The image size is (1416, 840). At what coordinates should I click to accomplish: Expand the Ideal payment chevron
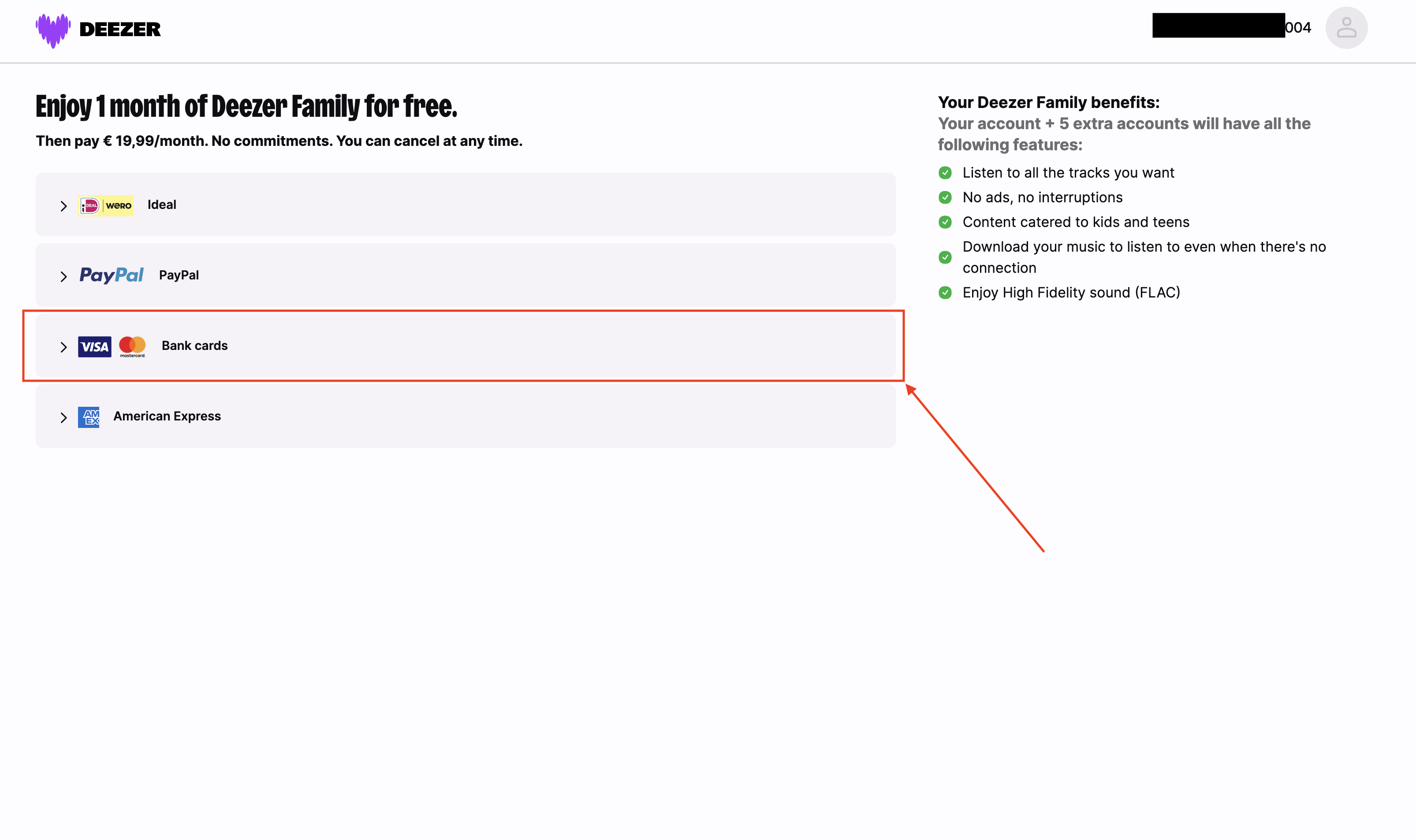pyautogui.click(x=63, y=206)
